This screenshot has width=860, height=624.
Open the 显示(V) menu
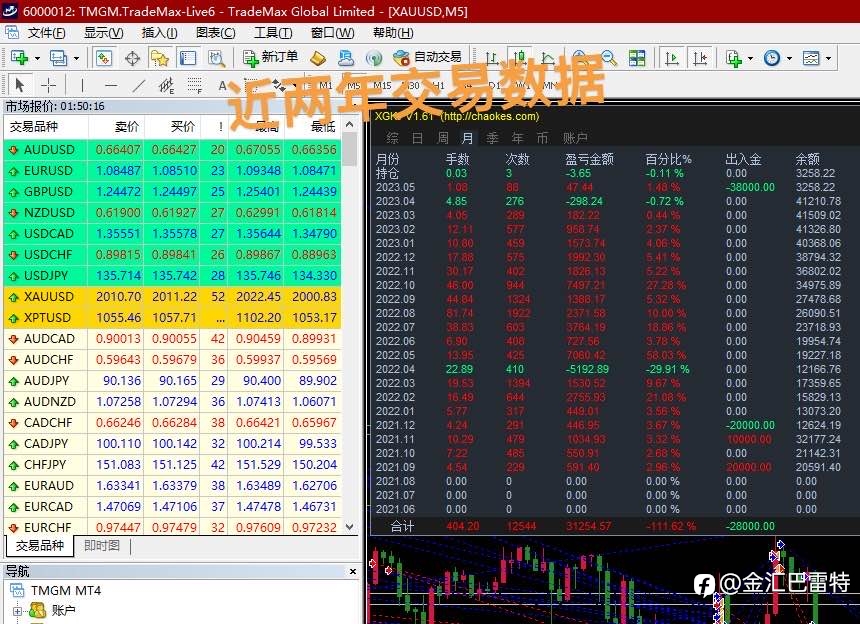103,33
